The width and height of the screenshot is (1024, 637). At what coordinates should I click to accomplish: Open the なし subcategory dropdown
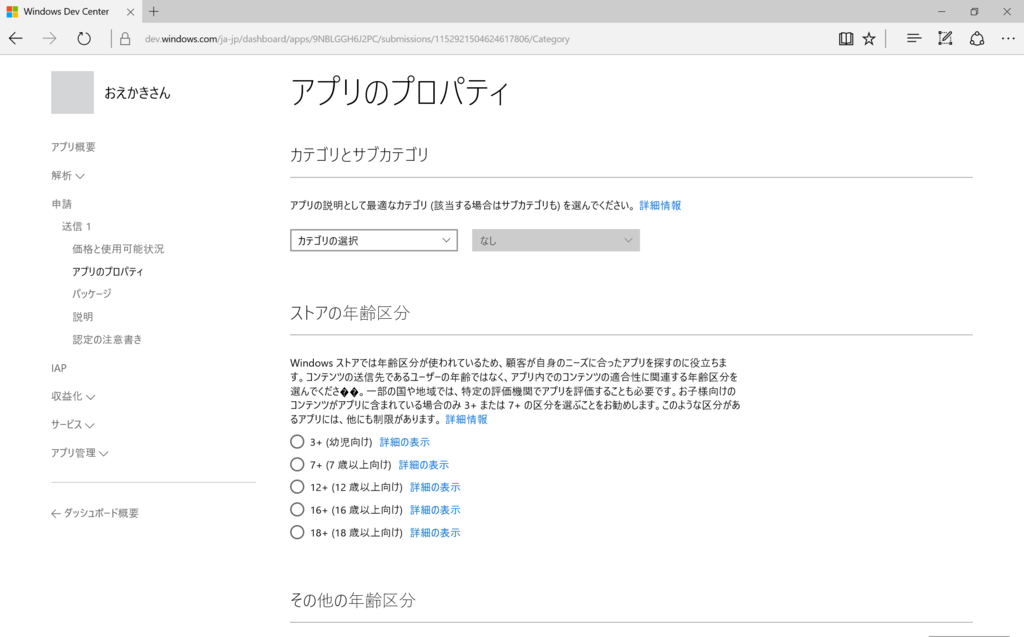556,240
